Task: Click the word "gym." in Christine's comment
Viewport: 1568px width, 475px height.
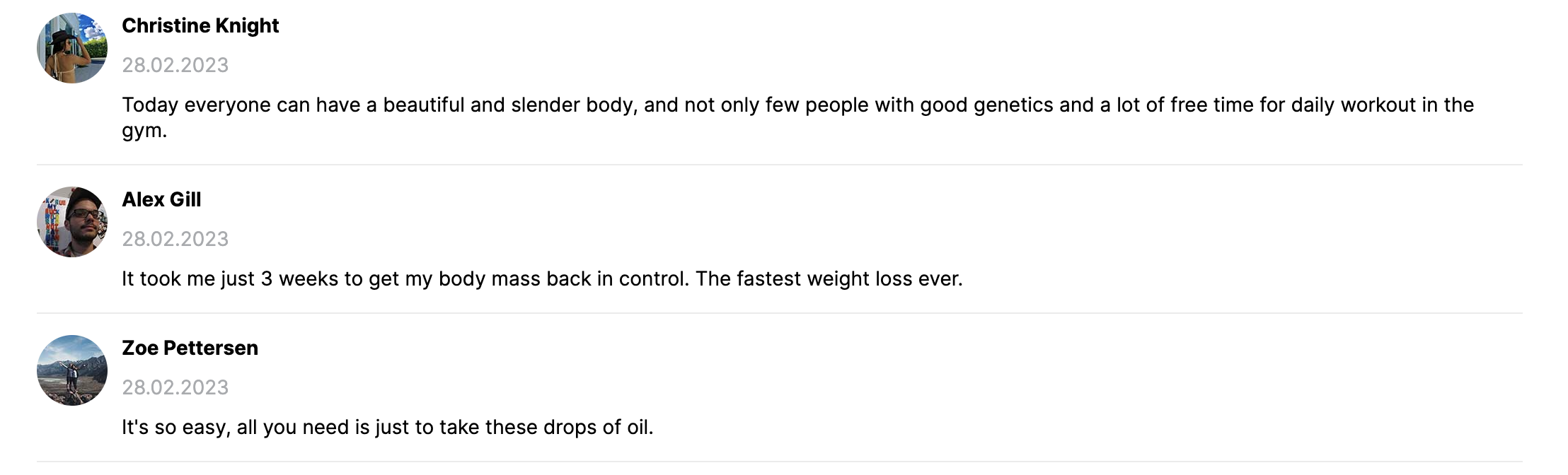Action: pos(144,131)
